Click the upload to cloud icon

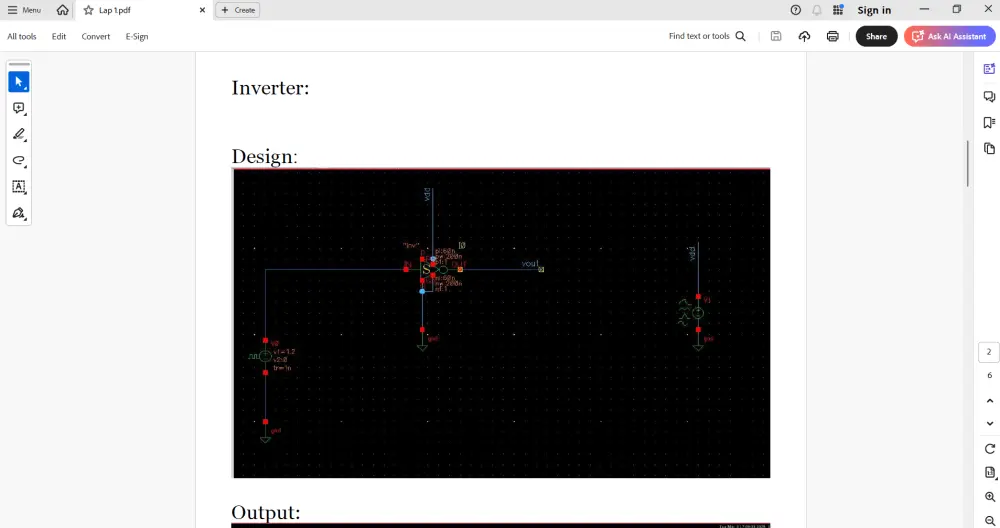[804, 36]
